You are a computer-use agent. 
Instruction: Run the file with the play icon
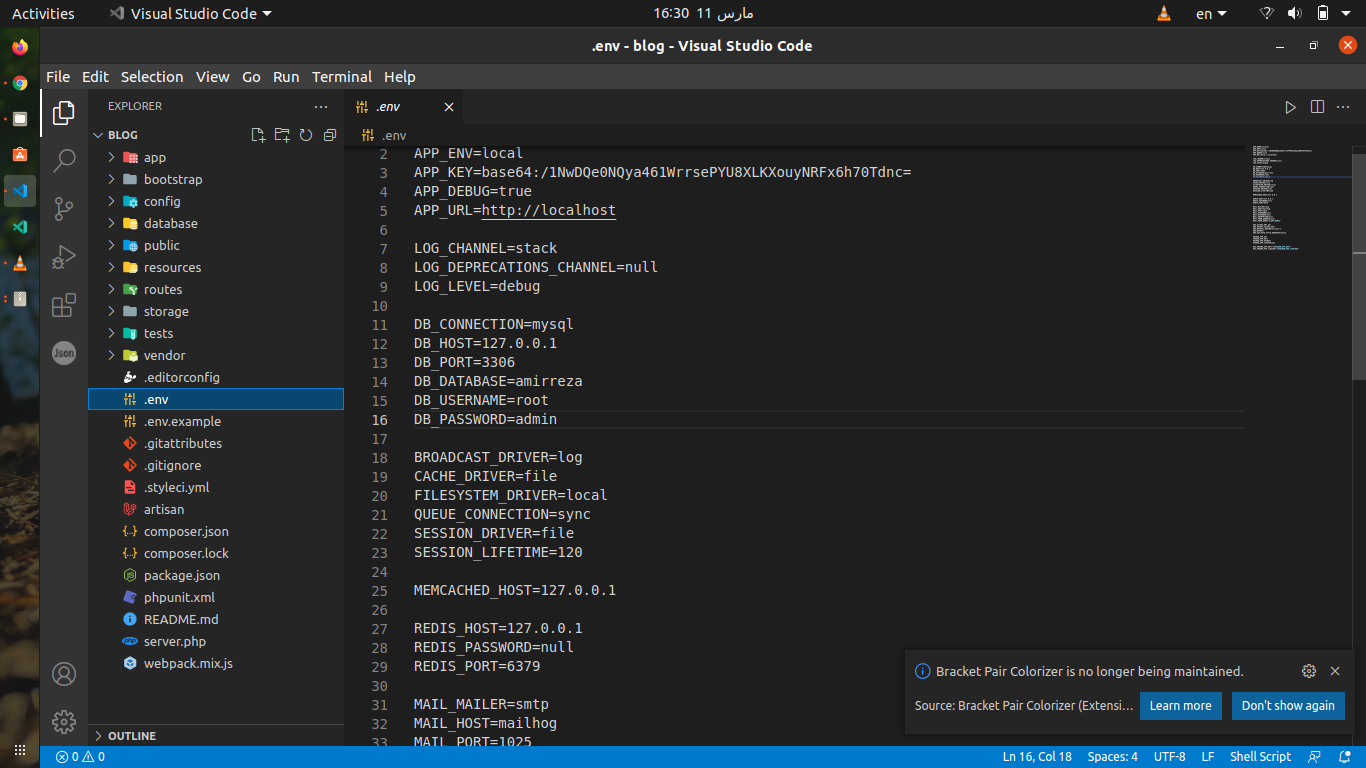point(1290,107)
